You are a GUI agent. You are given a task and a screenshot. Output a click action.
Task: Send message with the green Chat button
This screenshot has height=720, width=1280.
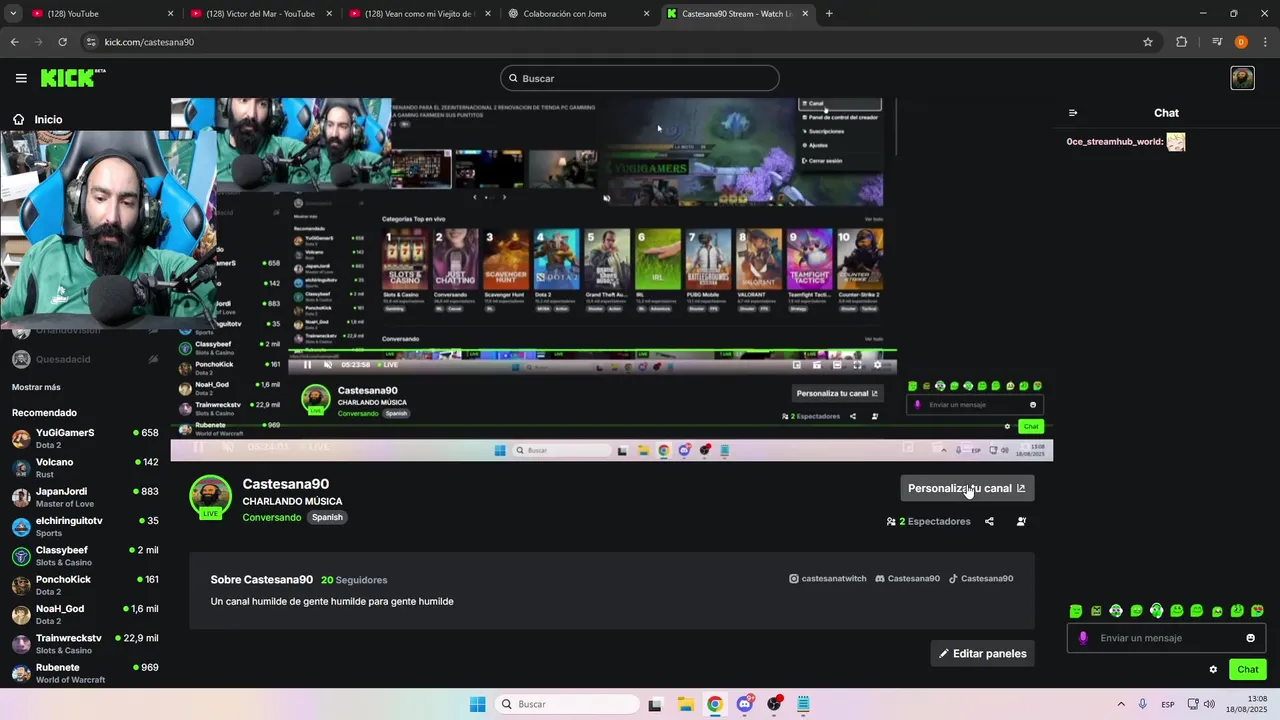click(1248, 670)
